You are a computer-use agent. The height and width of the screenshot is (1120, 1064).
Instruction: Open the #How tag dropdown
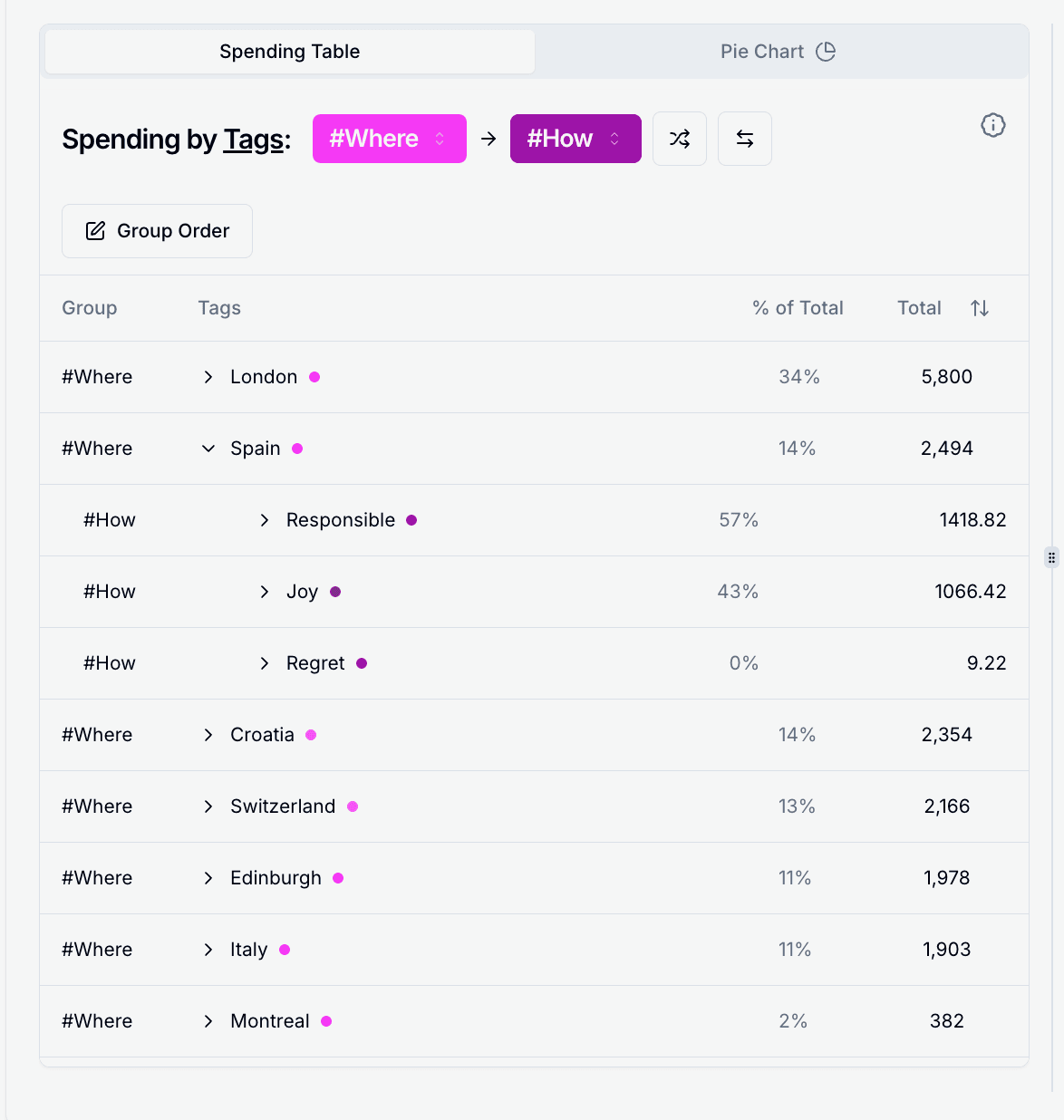(576, 139)
